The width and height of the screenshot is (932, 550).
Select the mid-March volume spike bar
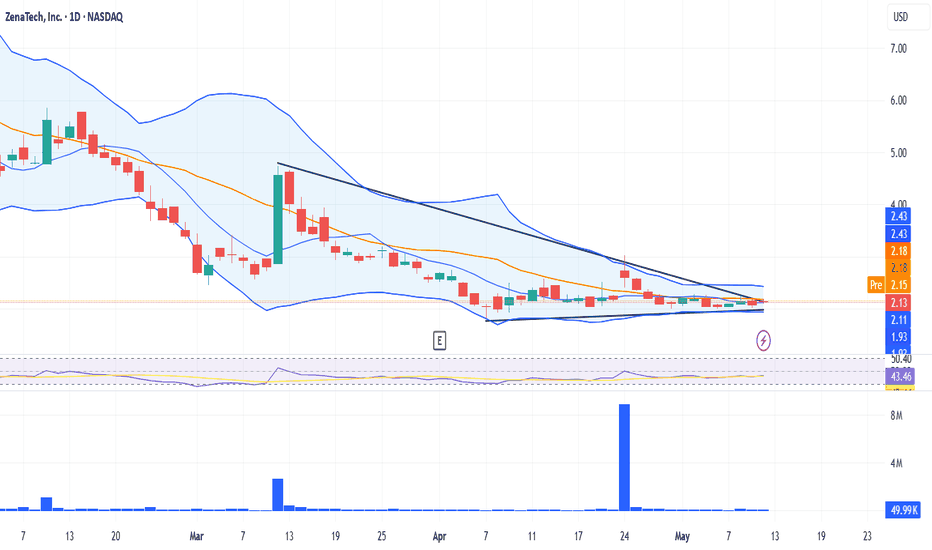click(278, 495)
